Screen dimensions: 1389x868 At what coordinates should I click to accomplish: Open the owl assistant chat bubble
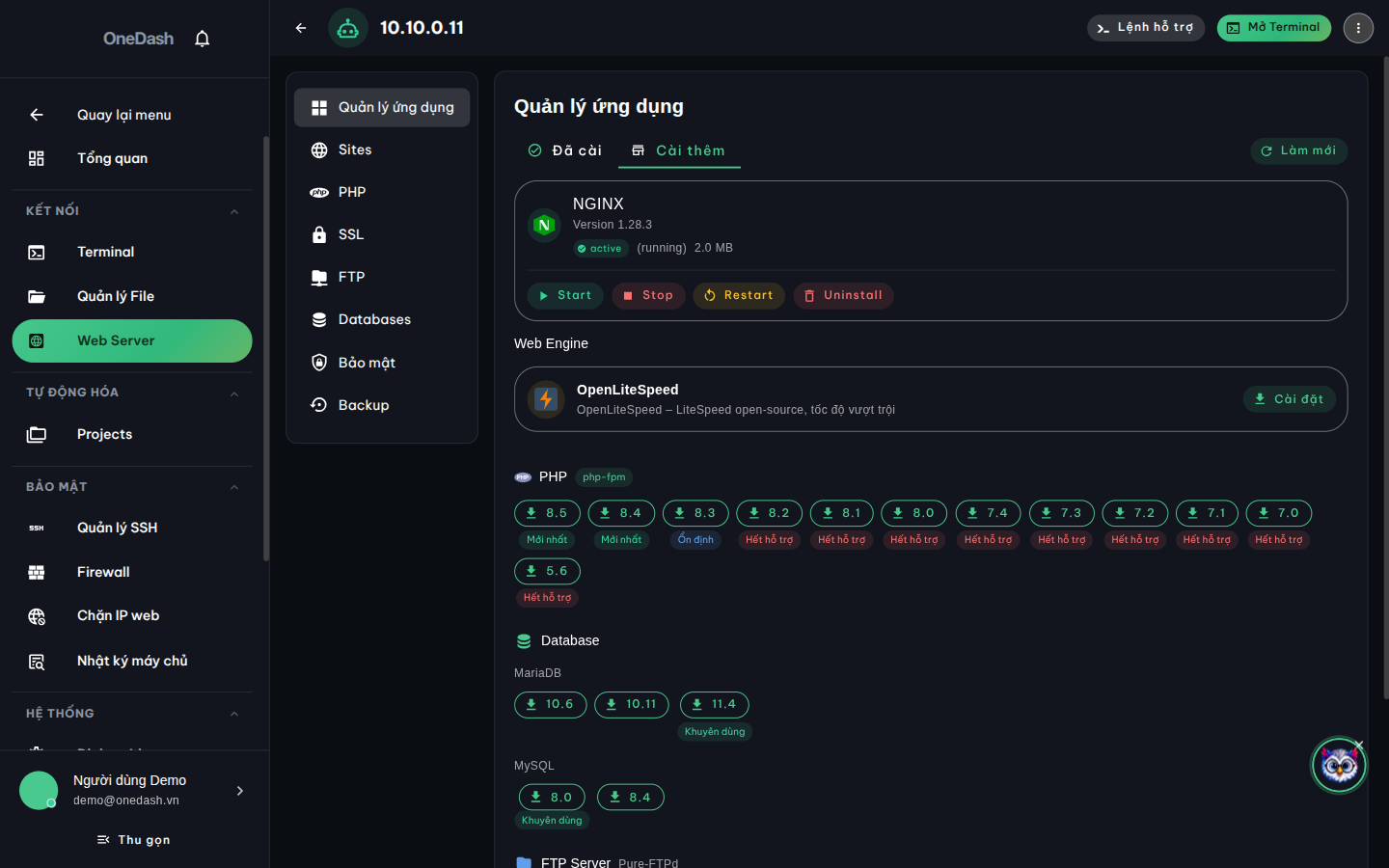(x=1339, y=765)
